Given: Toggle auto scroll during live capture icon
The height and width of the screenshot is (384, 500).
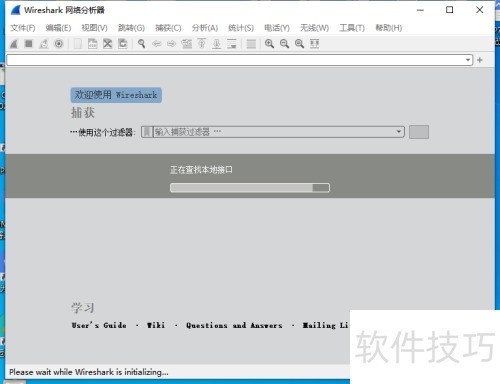Looking at the screenshot, I should pyautogui.click(x=232, y=44).
